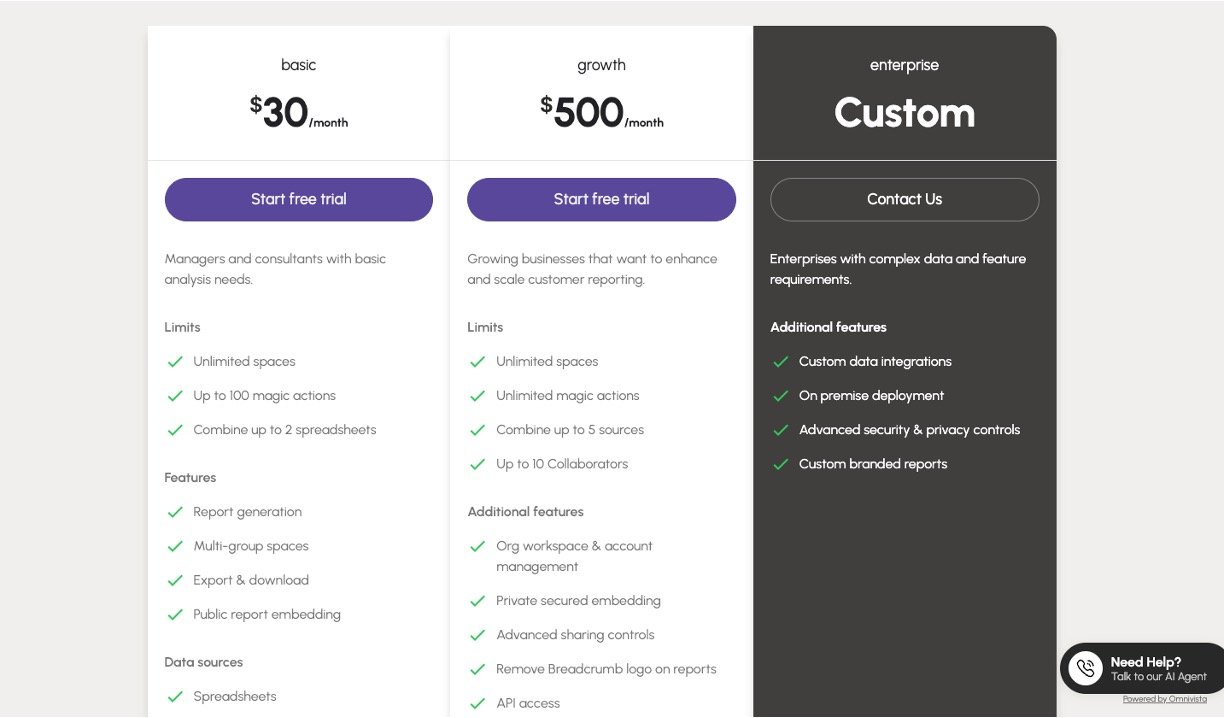Screen dimensions: 1224x718
Task: Click the $500/month growth price
Action: point(601,113)
